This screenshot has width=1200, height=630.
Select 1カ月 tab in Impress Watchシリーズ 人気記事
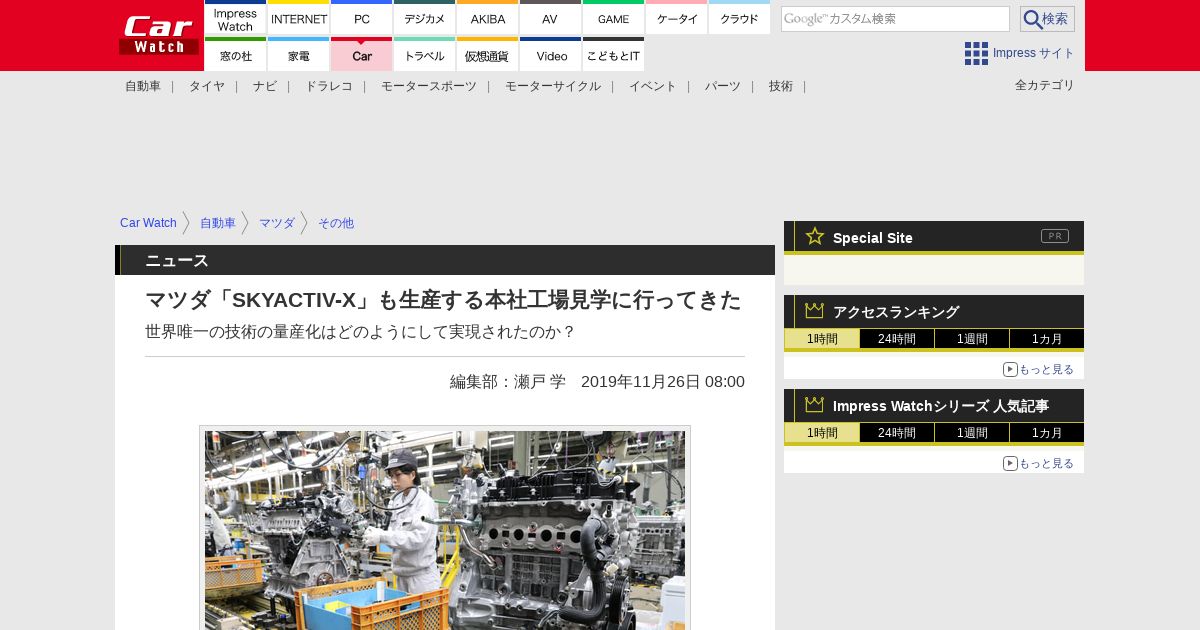(x=1047, y=433)
